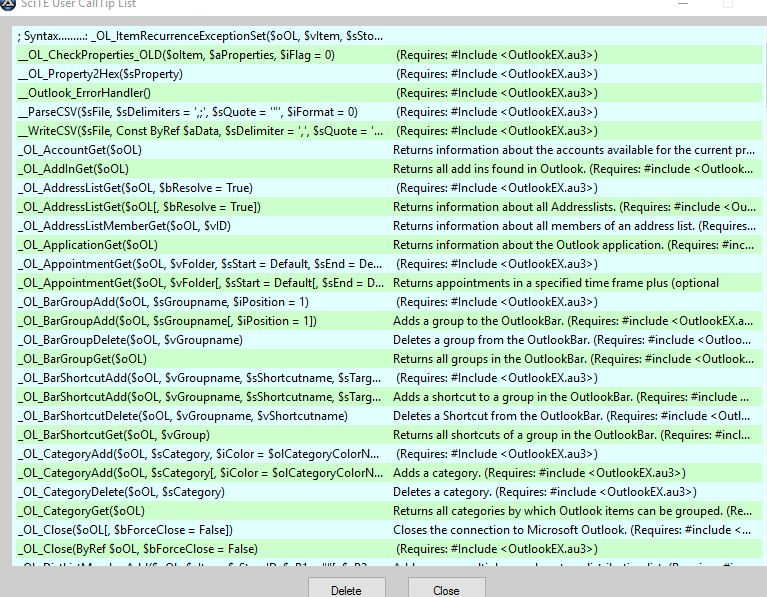Click description 'Returns information about all members'
The height and width of the screenshot is (597, 767).
click(x=574, y=227)
